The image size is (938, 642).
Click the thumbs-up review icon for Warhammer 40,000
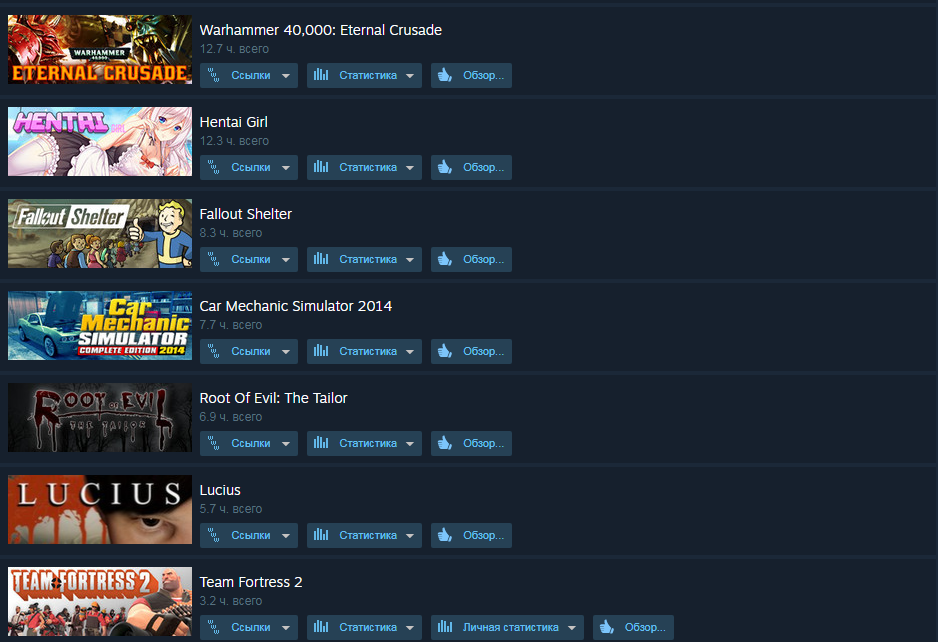(444, 75)
